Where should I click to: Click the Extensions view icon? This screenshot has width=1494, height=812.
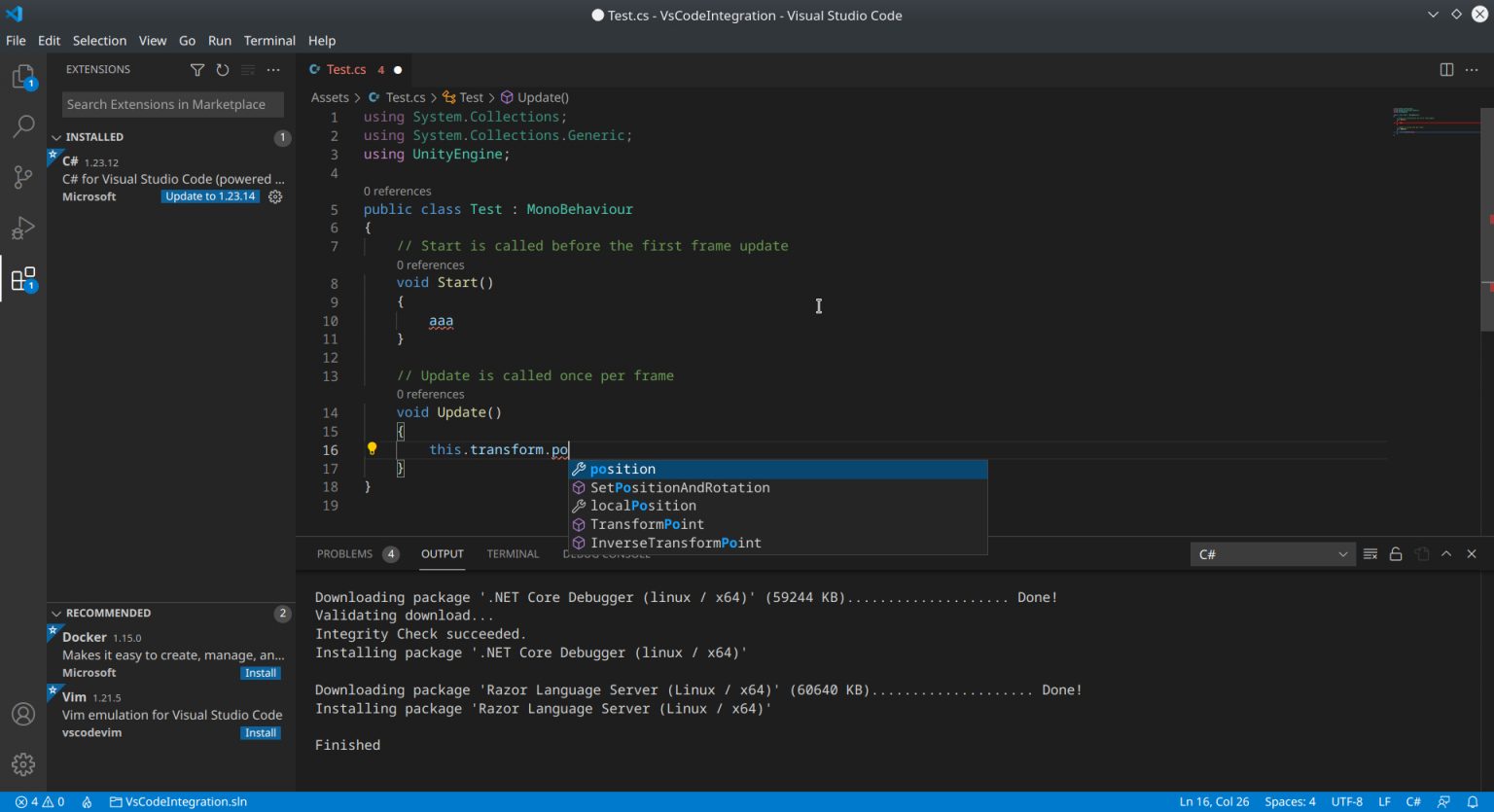pyautogui.click(x=23, y=279)
